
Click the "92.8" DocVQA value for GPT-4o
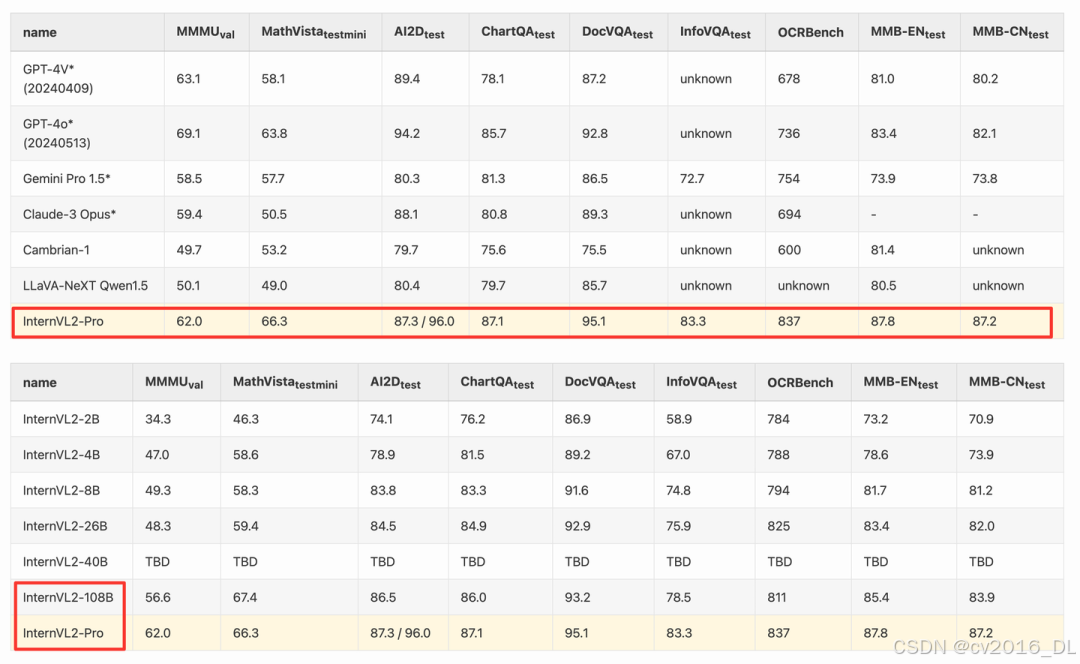594,134
